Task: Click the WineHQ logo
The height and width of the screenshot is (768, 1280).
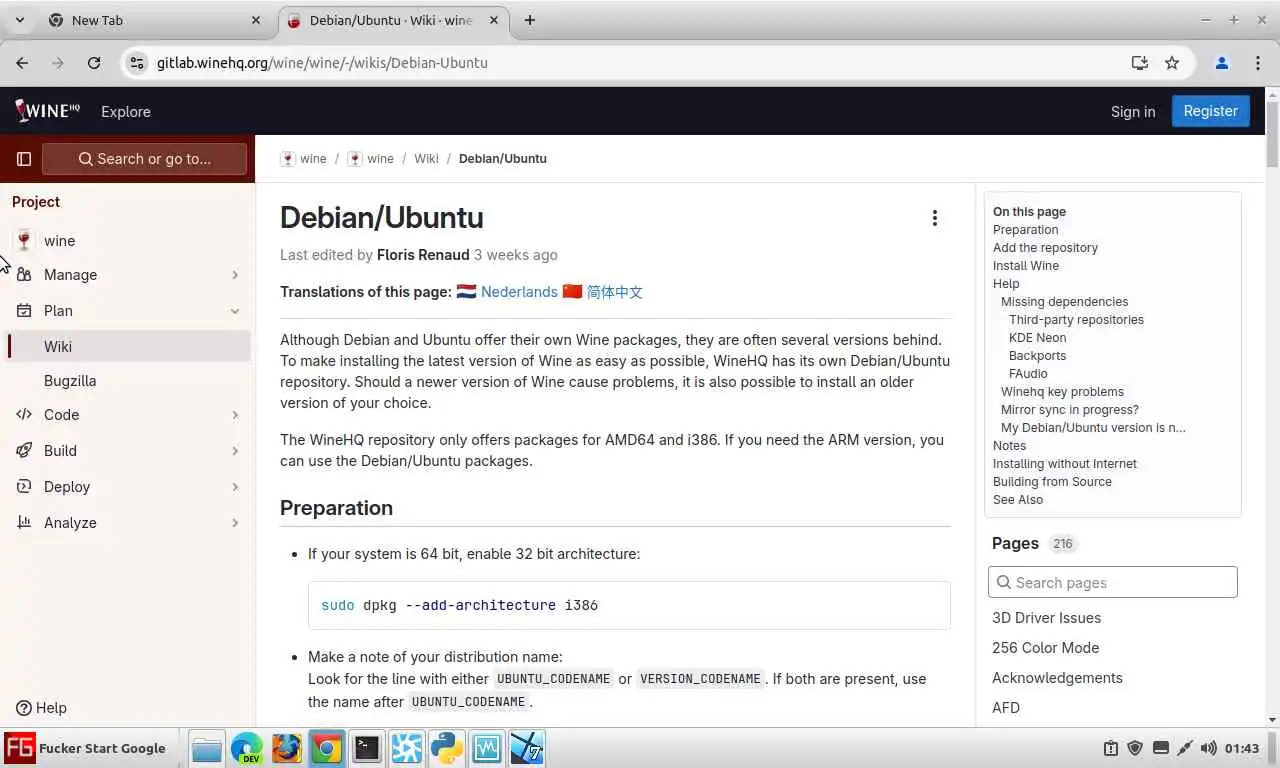Action: 47,111
